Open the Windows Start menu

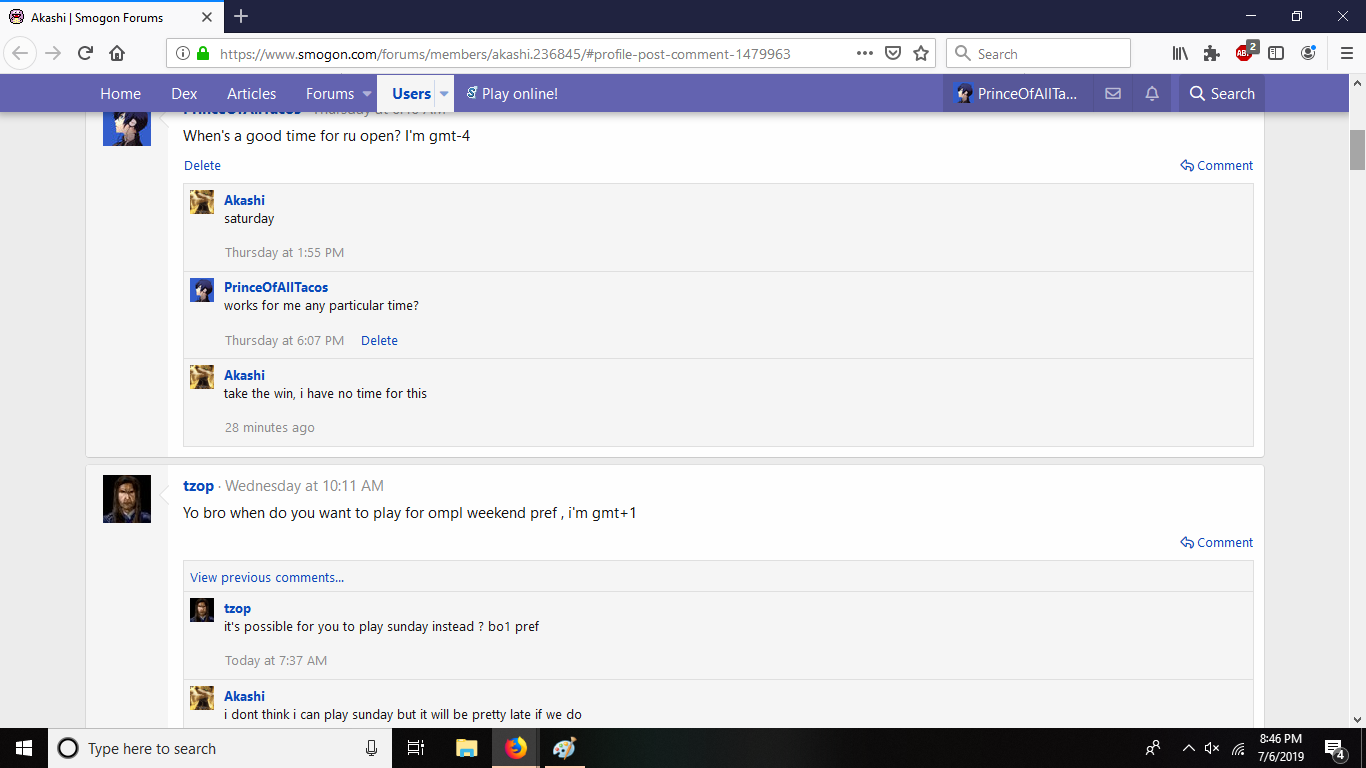pyautogui.click(x=24, y=748)
